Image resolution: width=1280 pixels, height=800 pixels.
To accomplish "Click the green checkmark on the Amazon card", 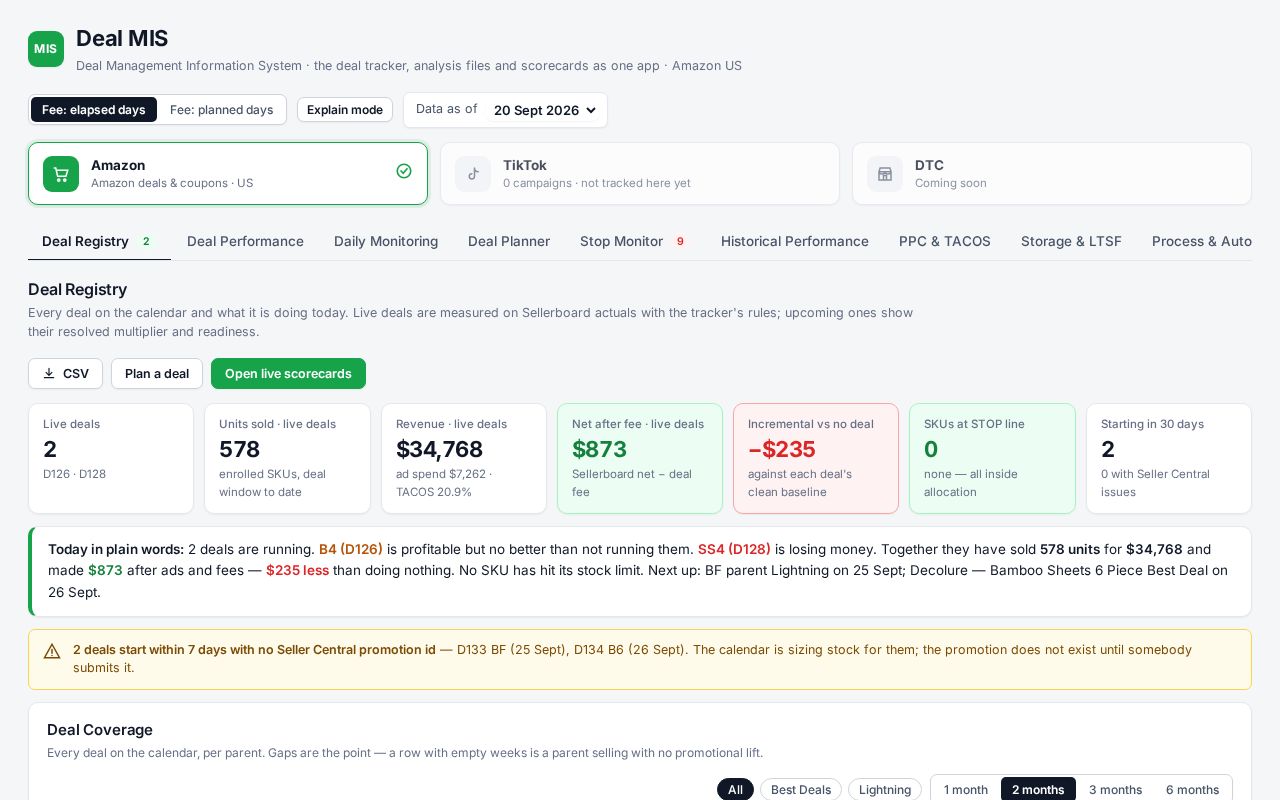I will [x=404, y=171].
